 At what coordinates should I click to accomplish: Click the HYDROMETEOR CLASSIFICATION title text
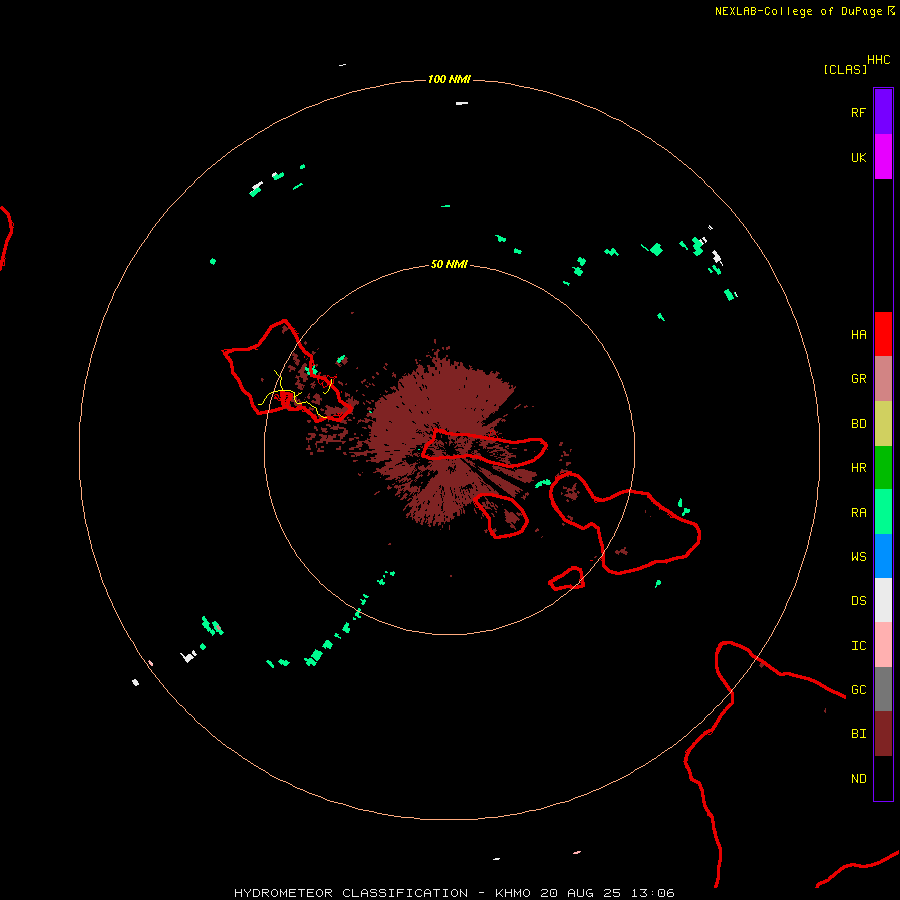click(x=351, y=893)
